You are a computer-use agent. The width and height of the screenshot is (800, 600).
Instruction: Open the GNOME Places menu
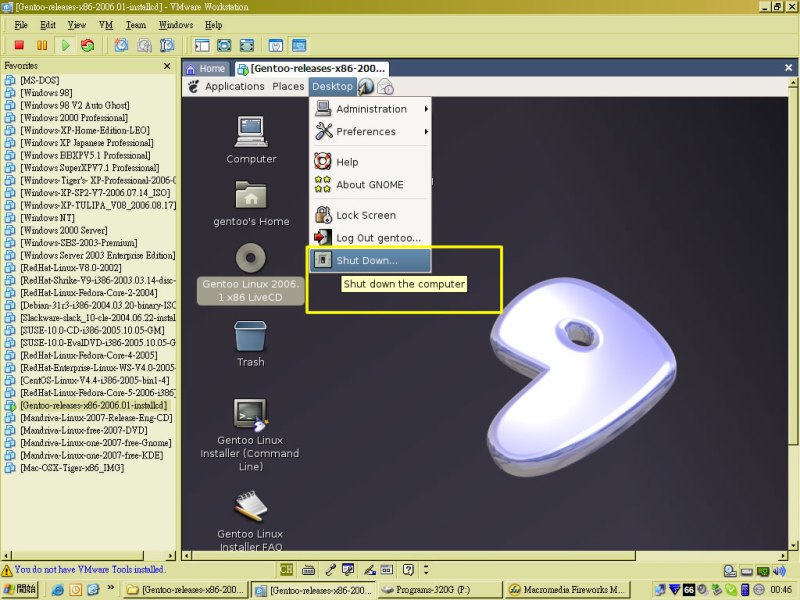coord(288,87)
